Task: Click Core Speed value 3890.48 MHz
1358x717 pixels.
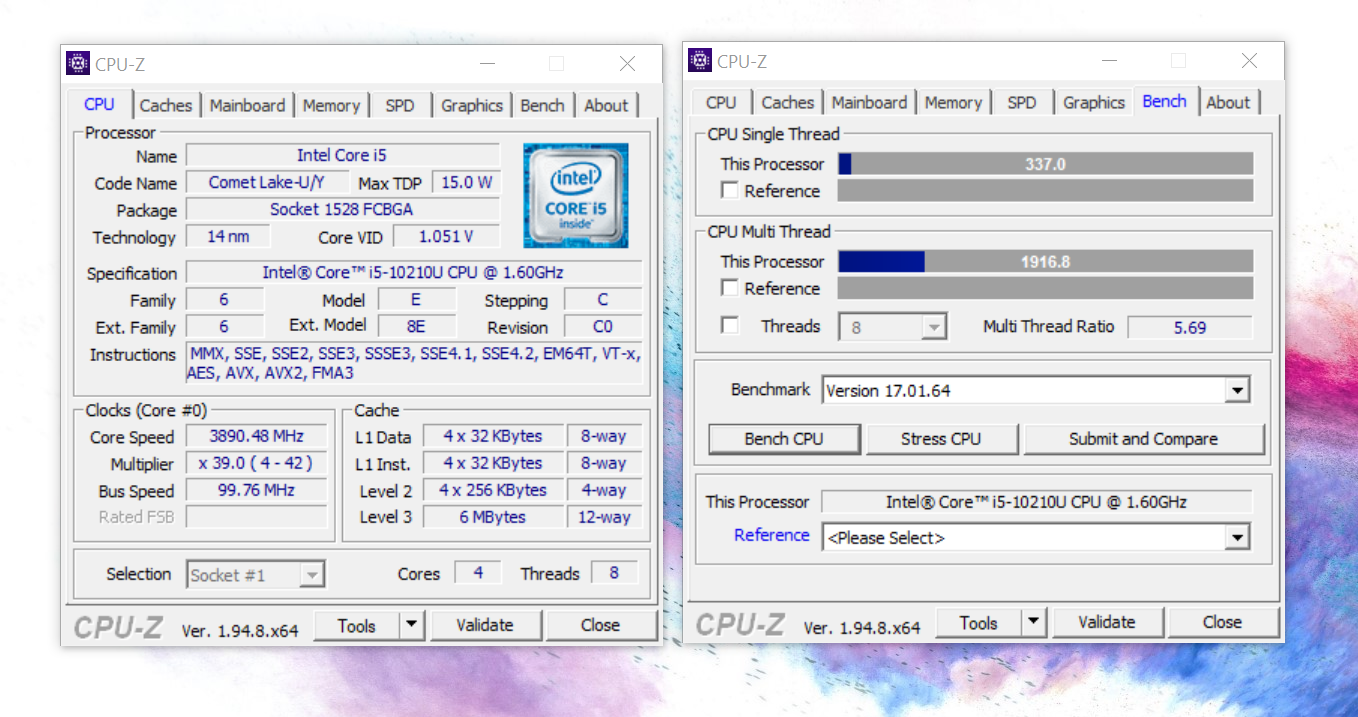Action: (255, 436)
